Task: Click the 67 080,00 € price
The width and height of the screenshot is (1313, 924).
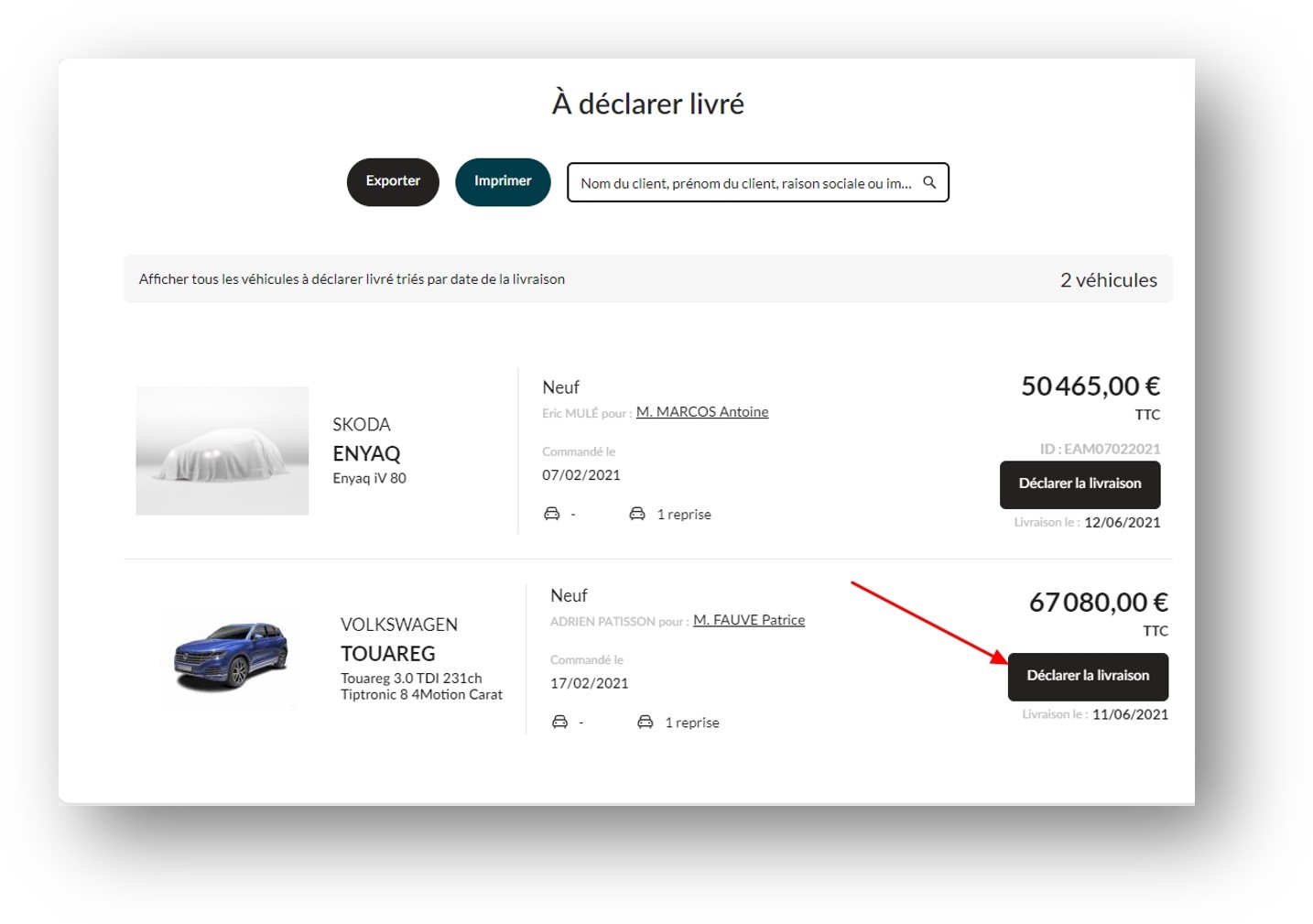Action: (1099, 603)
